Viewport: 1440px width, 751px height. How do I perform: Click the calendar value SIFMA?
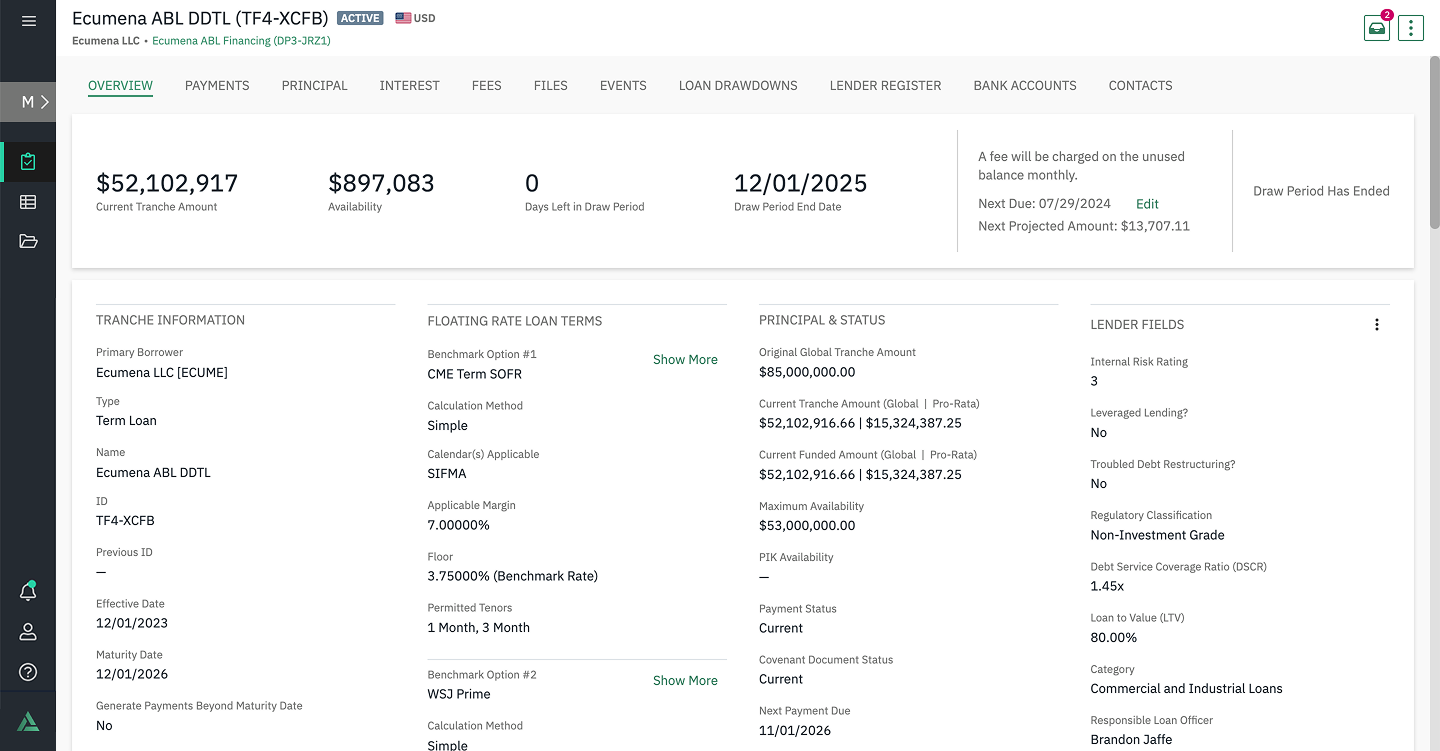tap(447, 474)
